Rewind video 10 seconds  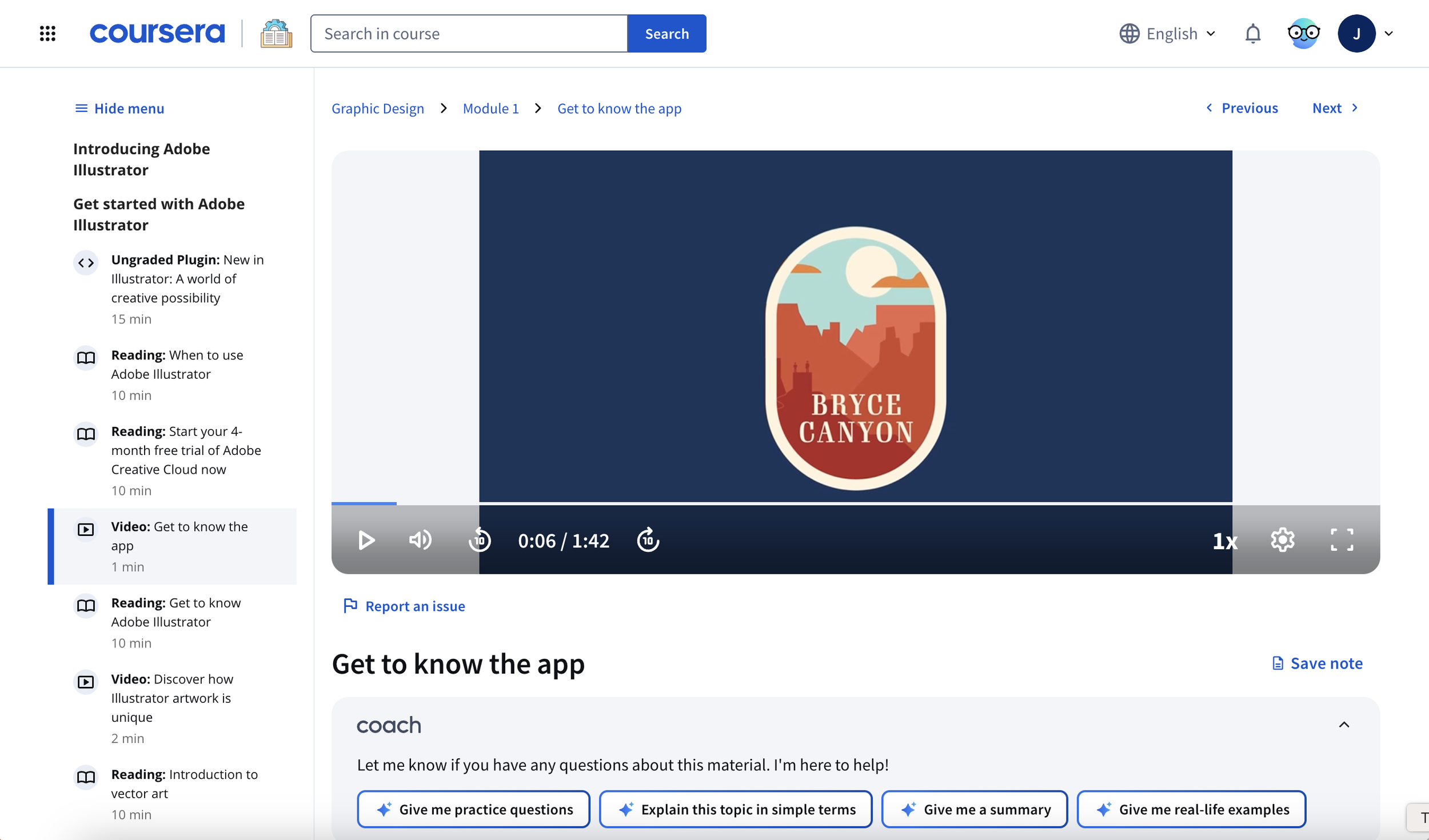coord(479,540)
